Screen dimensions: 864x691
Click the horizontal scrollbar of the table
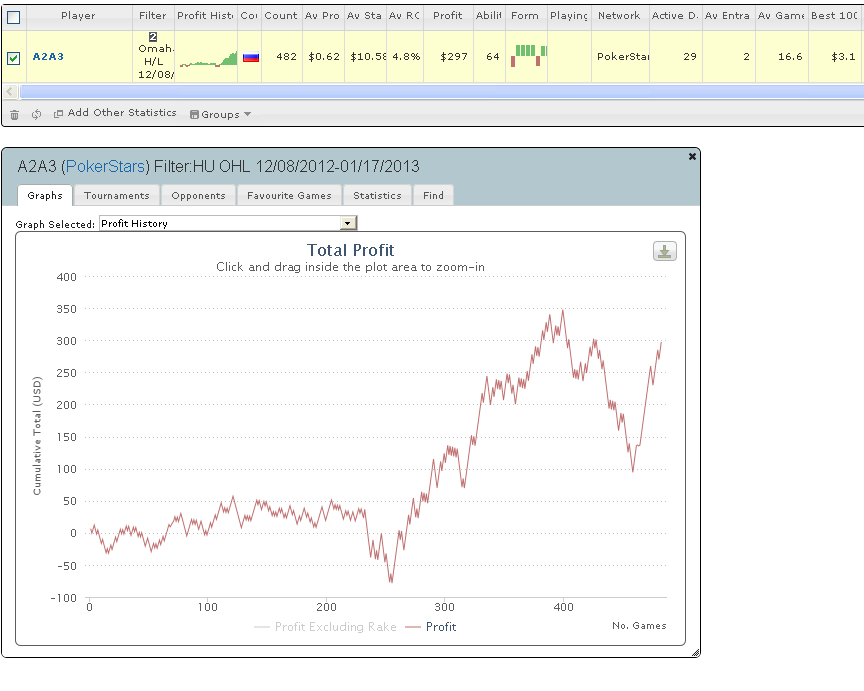pyautogui.click(x=441, y=91)
